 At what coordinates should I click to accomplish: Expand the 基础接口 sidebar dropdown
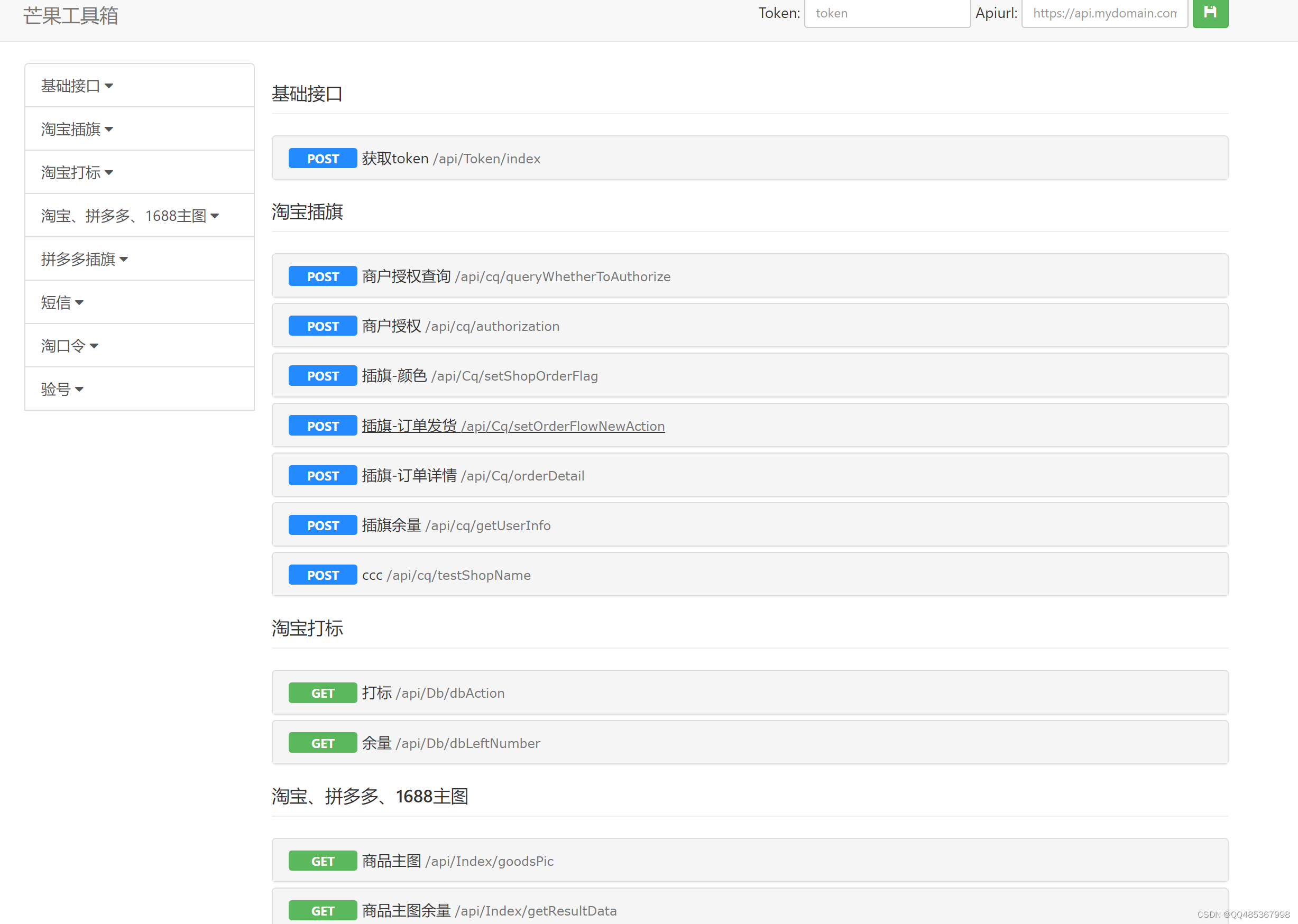[x=77, y=86]
